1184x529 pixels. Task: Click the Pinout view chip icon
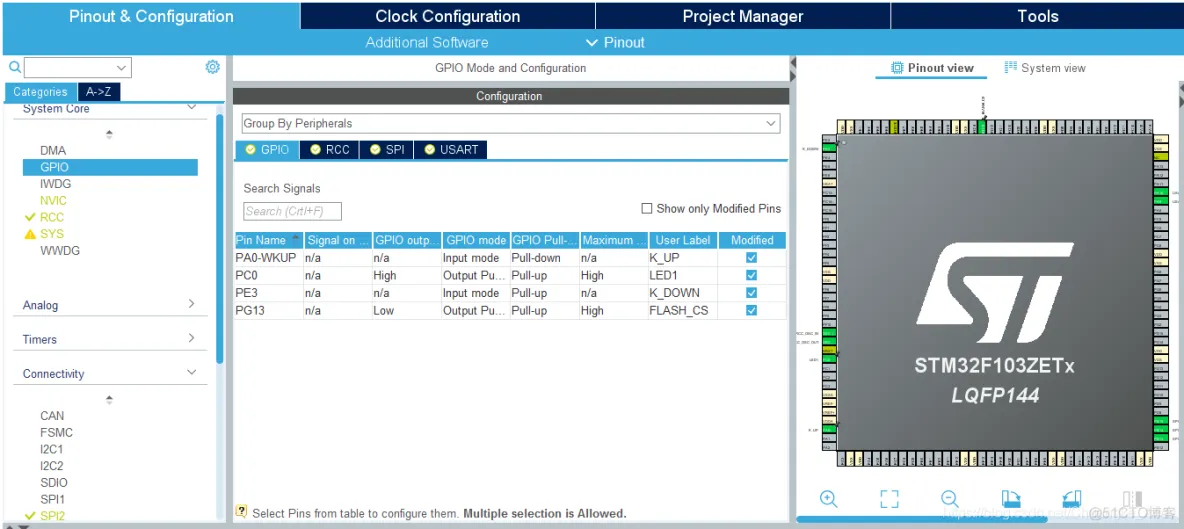(897, 68)
